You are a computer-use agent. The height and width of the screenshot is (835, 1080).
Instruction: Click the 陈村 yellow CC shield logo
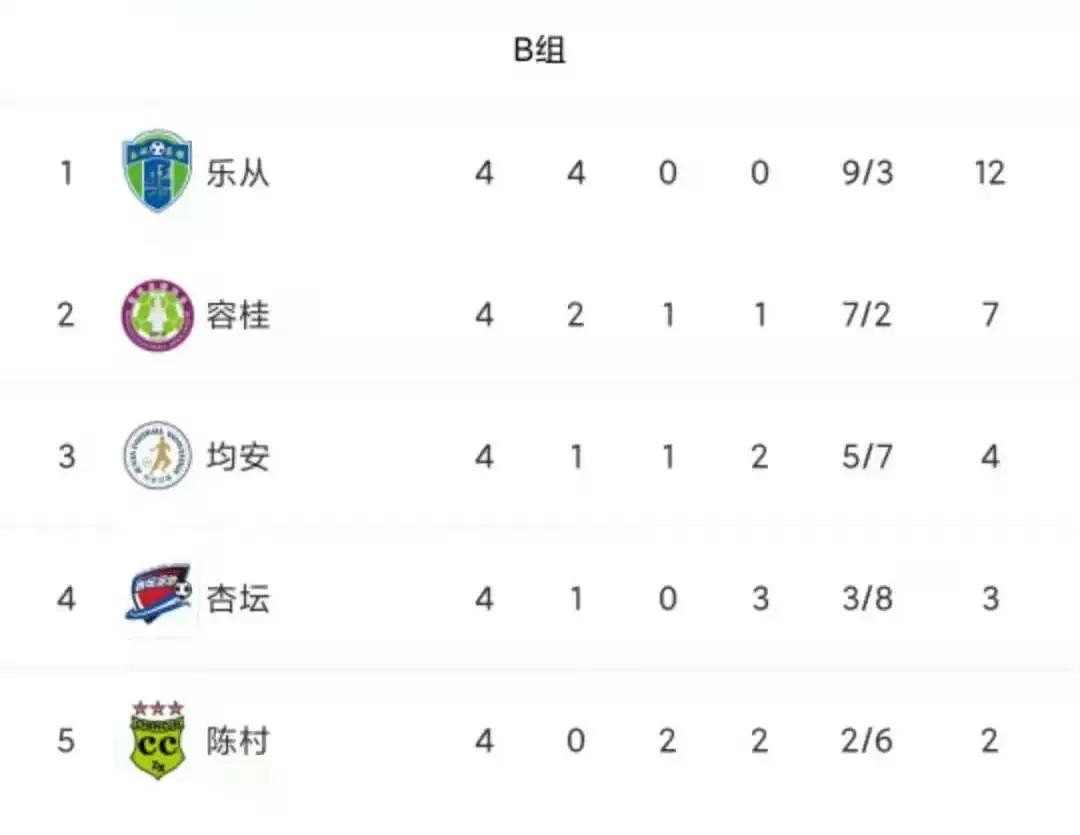tap(158, 741)
